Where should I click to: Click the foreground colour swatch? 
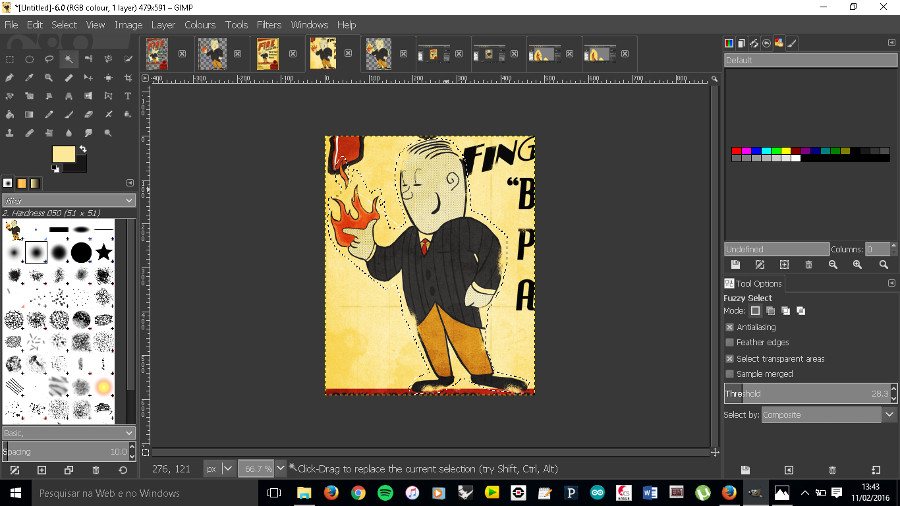(x=63, y=154)
